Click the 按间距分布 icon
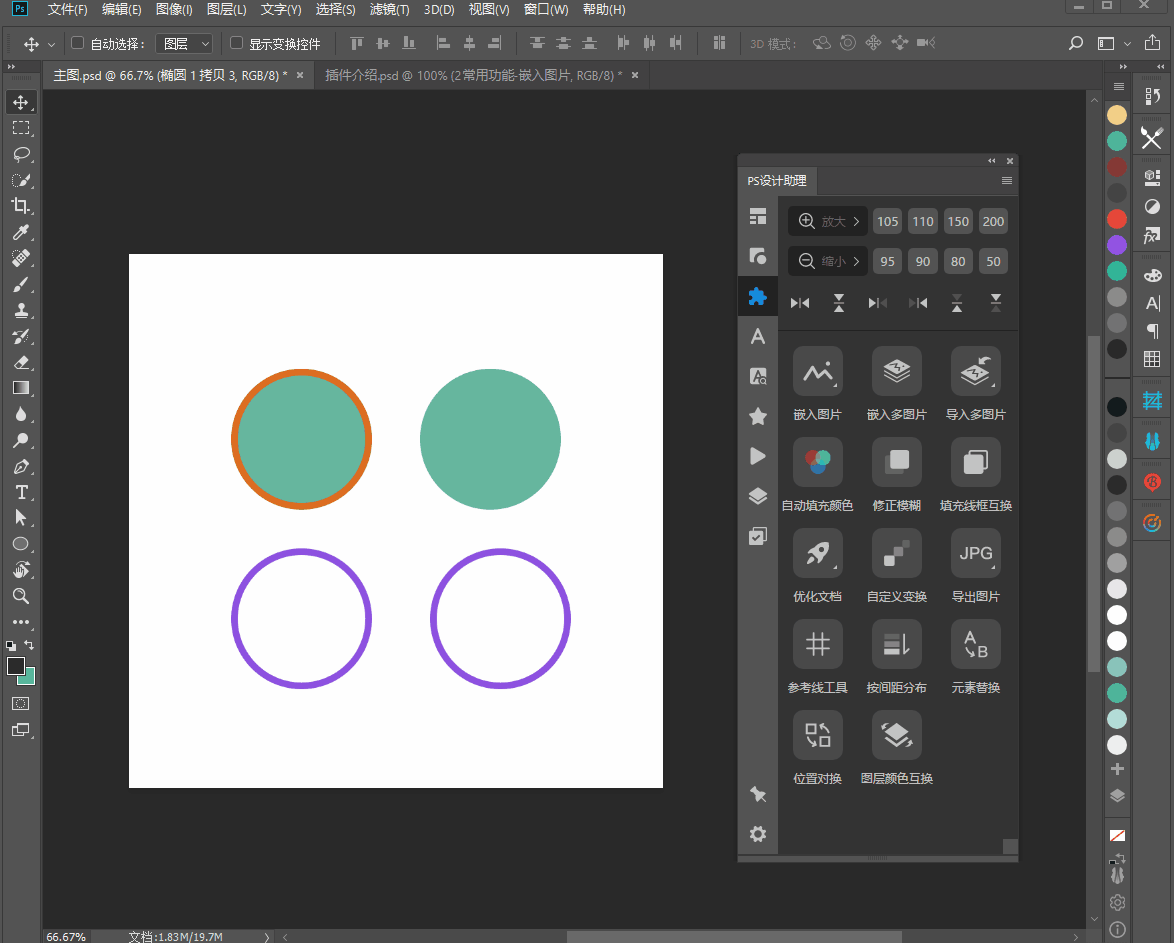 896,644
